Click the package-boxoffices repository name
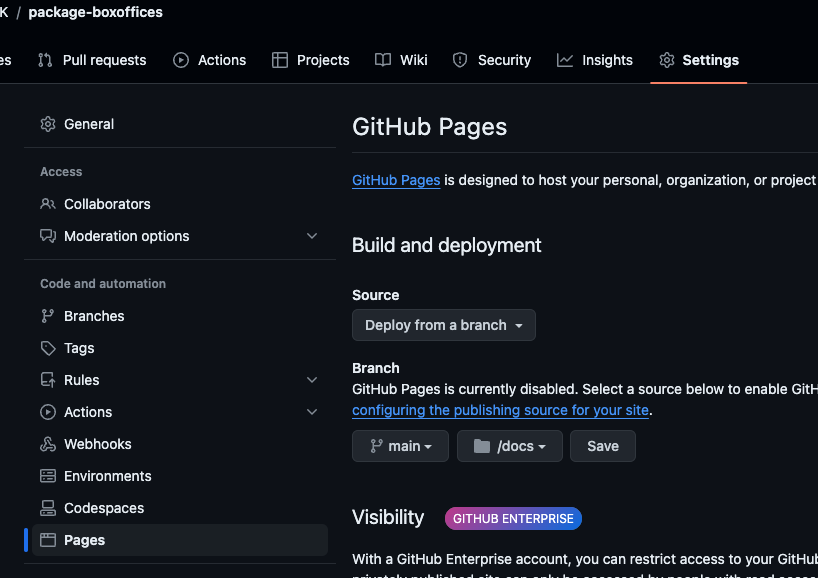The width and height of the screenshot is (818, 578). click(95, 12)
